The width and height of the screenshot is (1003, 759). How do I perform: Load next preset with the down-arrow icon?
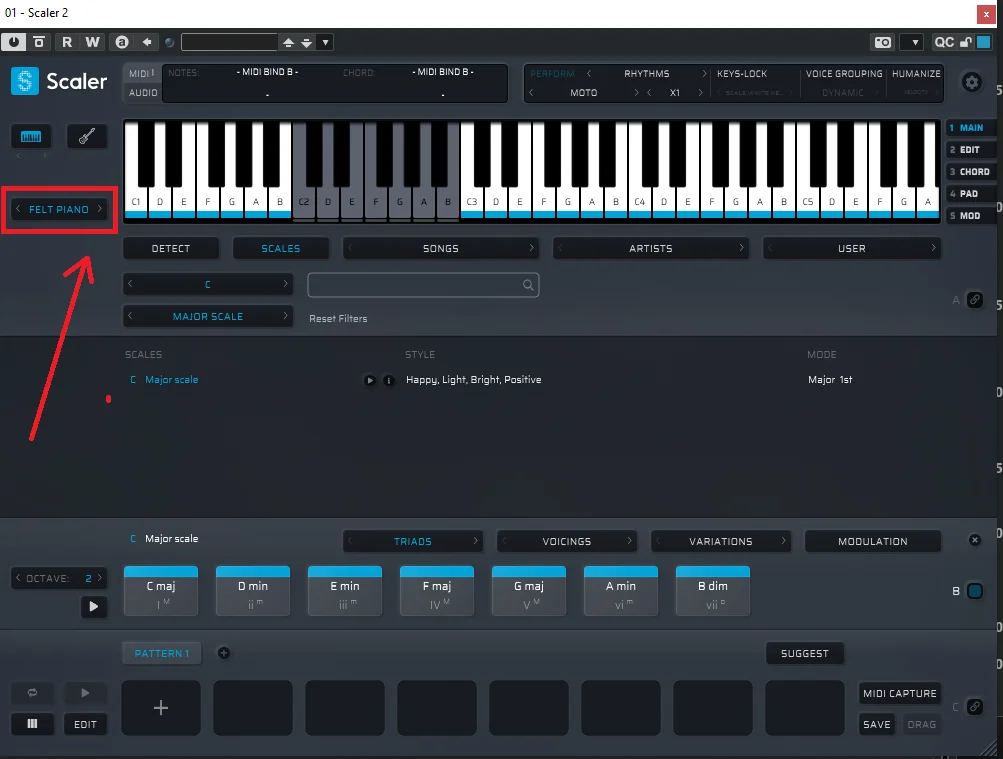306,43
